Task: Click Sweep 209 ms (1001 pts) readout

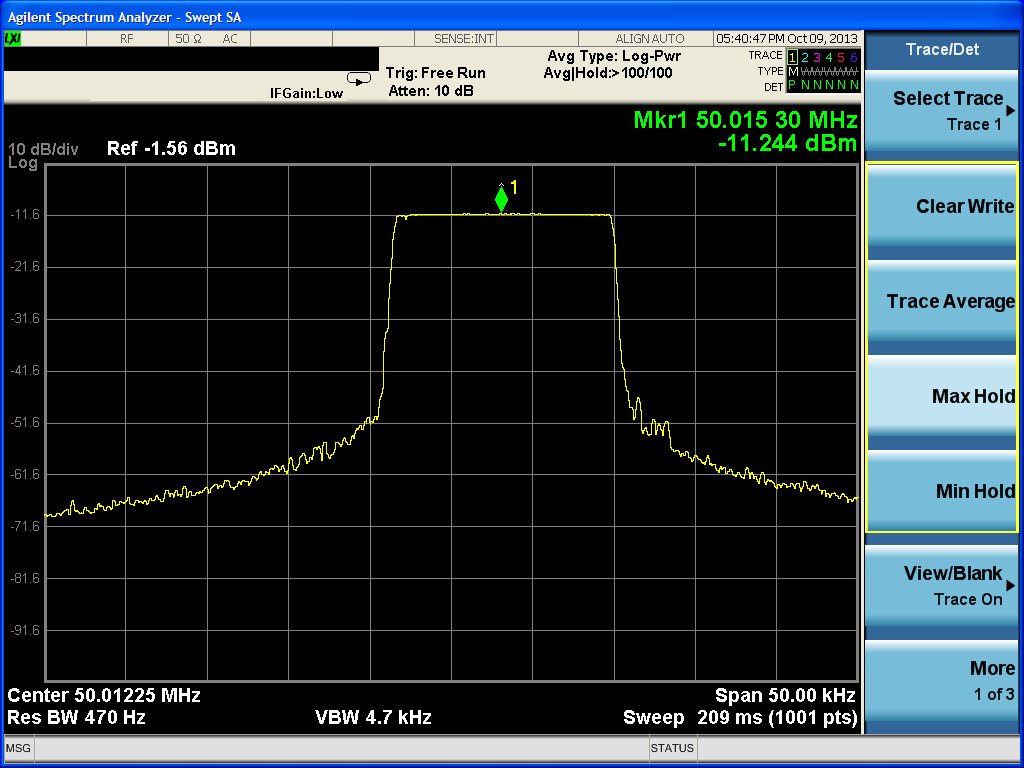Action: [740, 718]
